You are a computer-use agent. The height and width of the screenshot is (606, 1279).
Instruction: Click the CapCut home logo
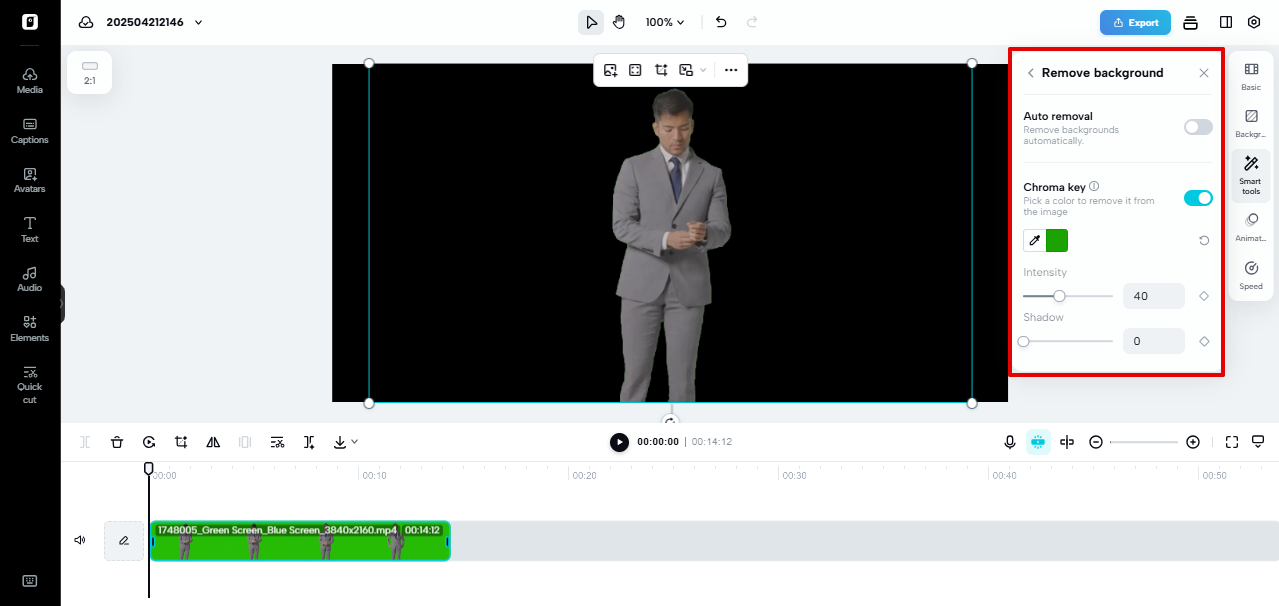[30, 22]
